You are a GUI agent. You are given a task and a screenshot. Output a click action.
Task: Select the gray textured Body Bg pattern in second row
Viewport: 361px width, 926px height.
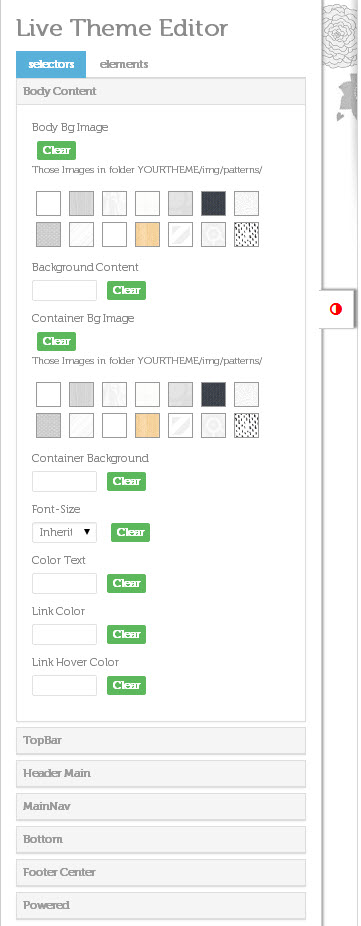48,234
